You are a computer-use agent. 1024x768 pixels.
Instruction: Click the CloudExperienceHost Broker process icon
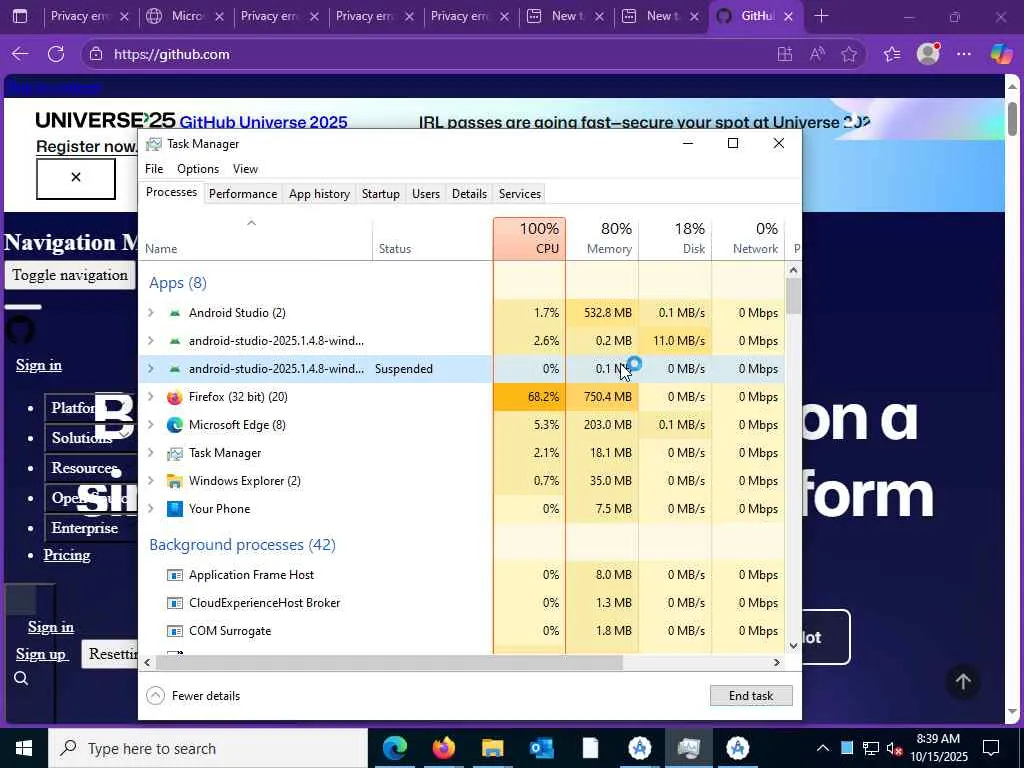[174, 603]
